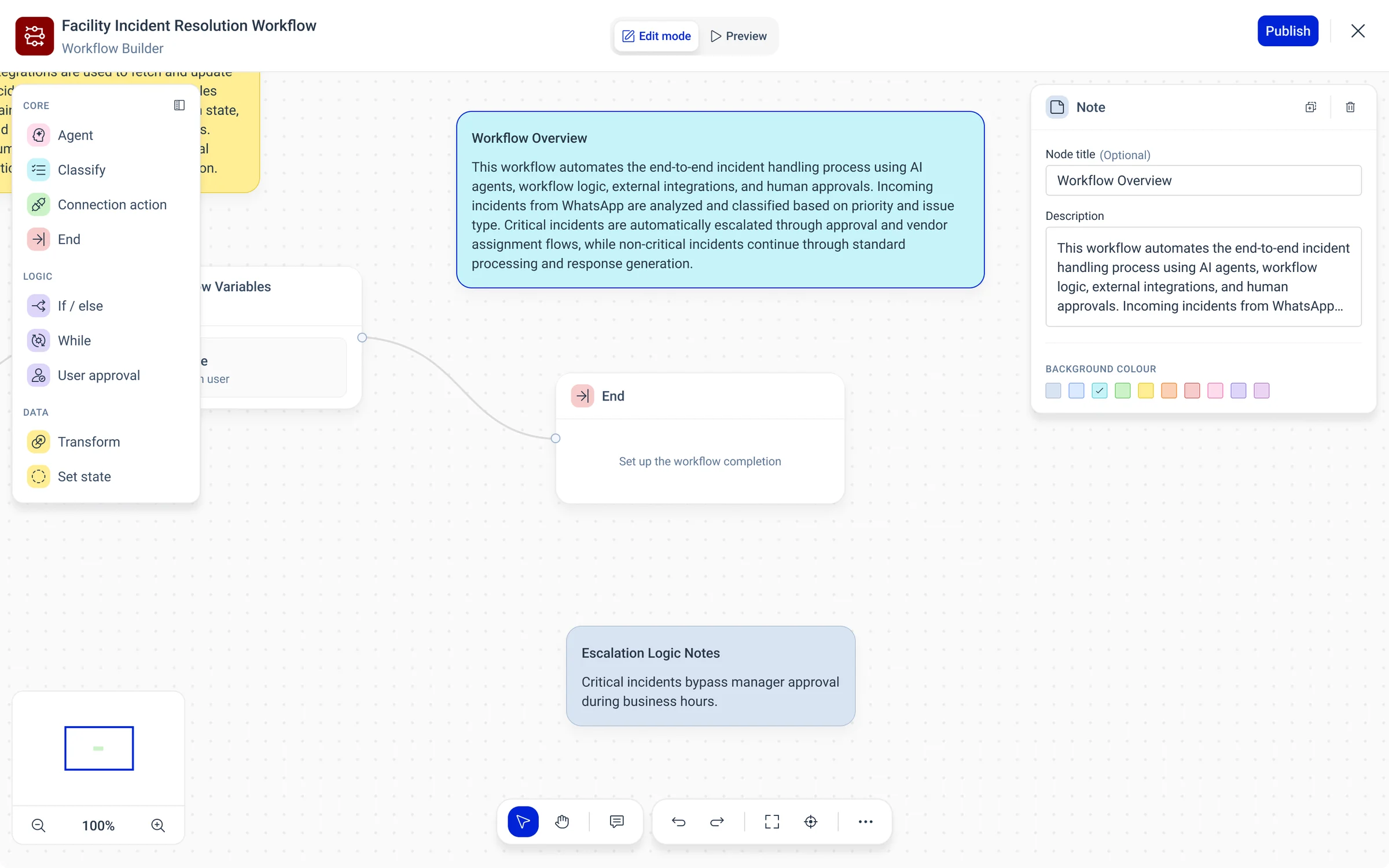Click the 100% zoom level value
This screenshot has height=868, width=1389.
point(98,826)
